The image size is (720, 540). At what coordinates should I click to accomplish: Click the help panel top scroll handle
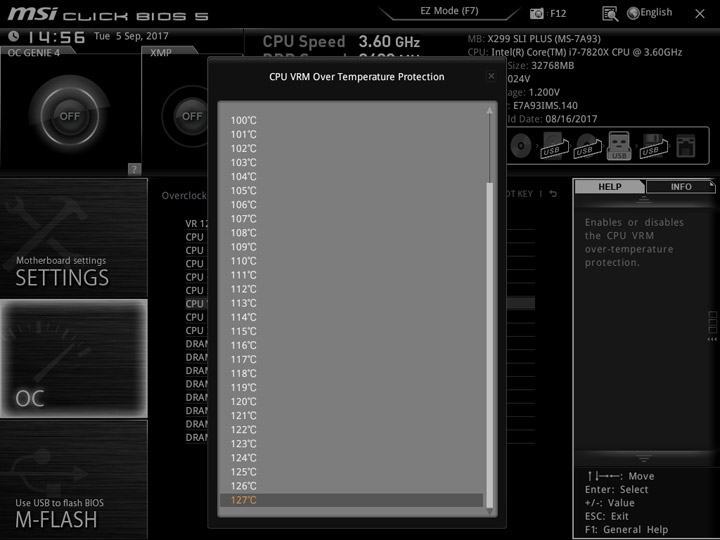tap(643, 199)
